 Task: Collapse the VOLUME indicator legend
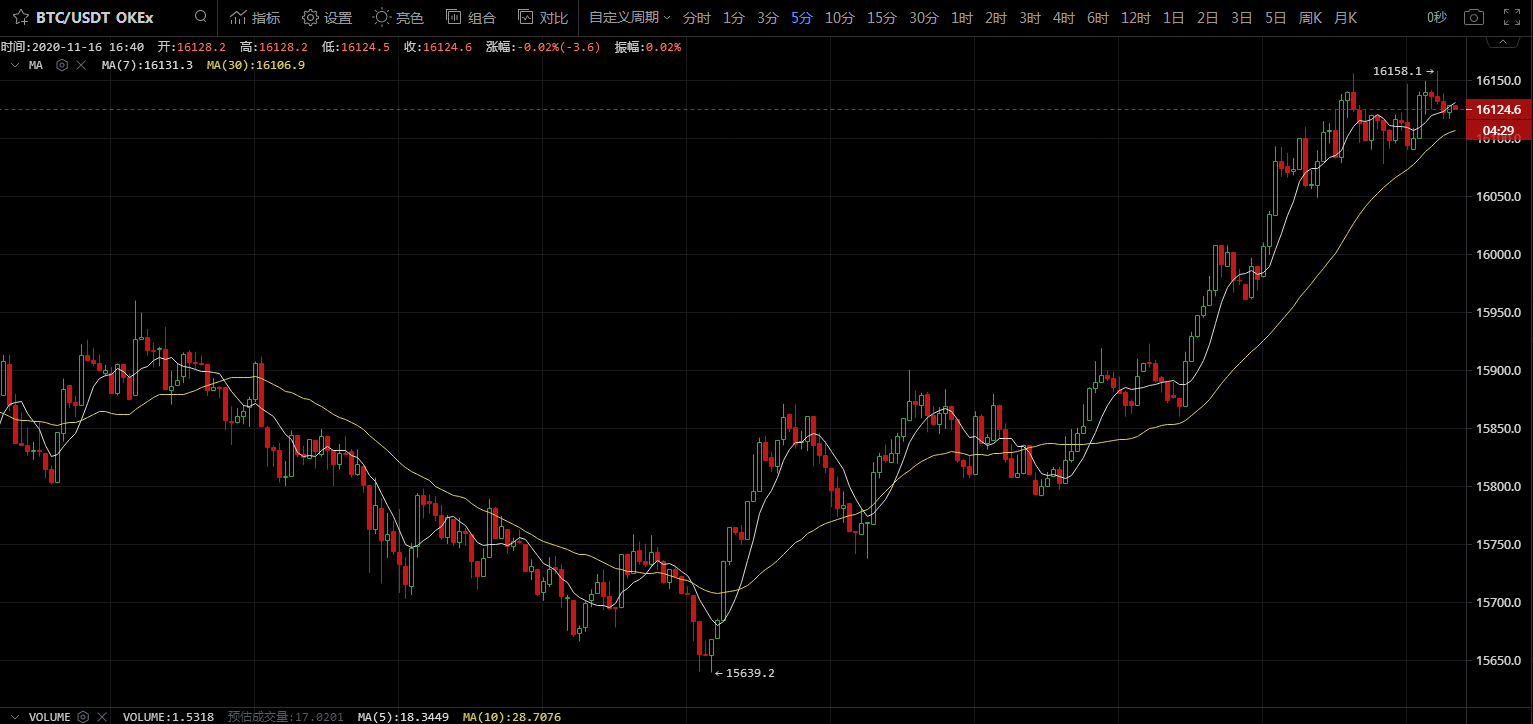point(14,717)
